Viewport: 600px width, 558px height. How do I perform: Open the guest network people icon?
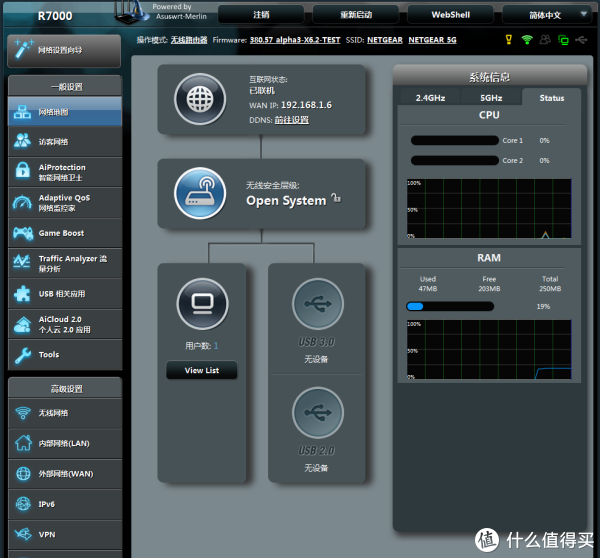point(23,140)
